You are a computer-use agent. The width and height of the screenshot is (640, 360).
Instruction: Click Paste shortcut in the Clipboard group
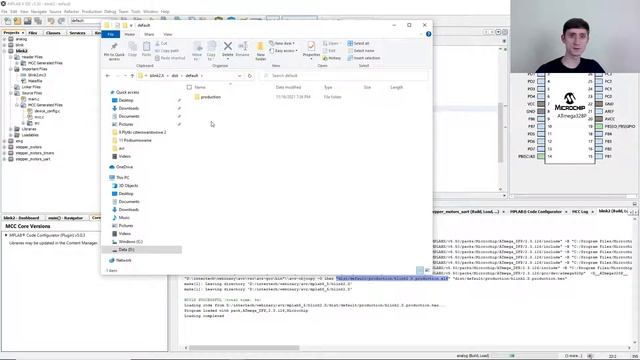[x=170, y=58]
